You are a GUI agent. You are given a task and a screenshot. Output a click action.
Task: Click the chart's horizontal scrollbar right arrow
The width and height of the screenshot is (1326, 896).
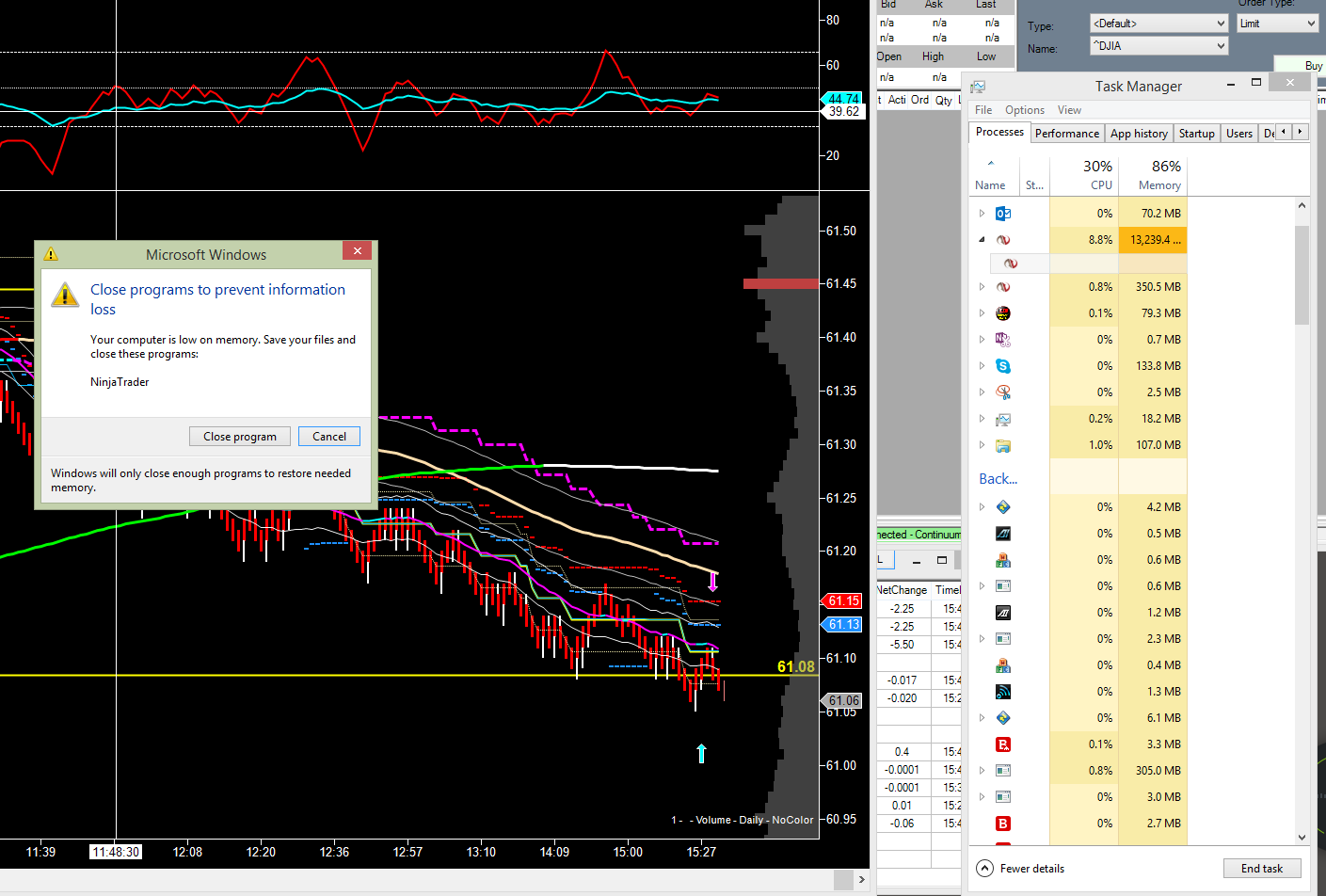[x=861, y=880]
